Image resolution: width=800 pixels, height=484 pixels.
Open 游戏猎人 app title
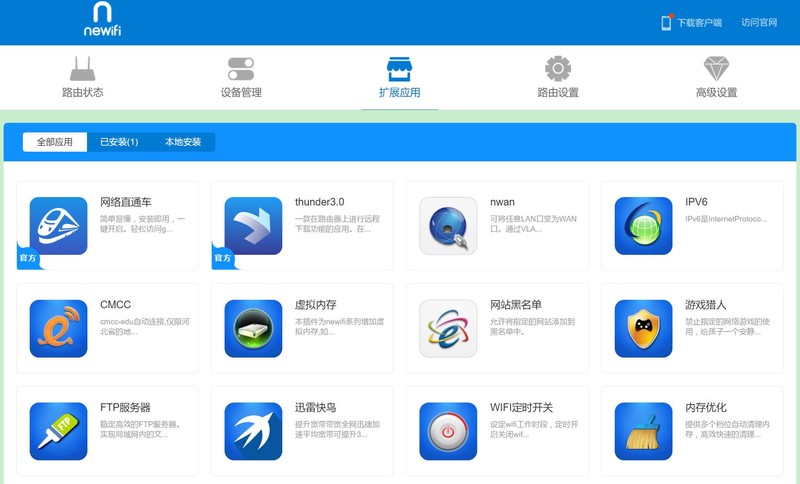[x=705, y=304]
